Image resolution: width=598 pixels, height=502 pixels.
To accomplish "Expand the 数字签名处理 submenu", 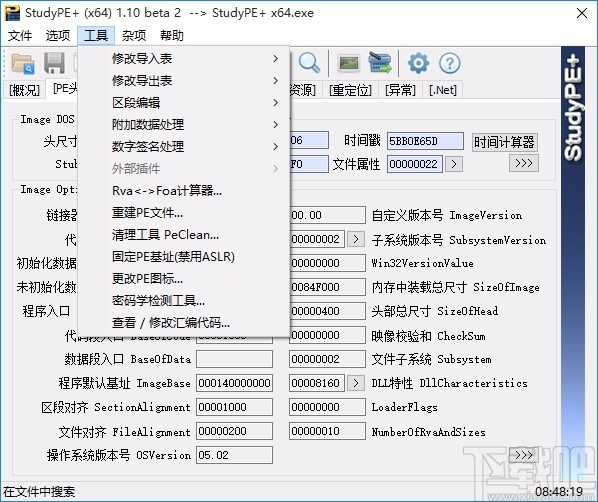I will click(184, 146).
